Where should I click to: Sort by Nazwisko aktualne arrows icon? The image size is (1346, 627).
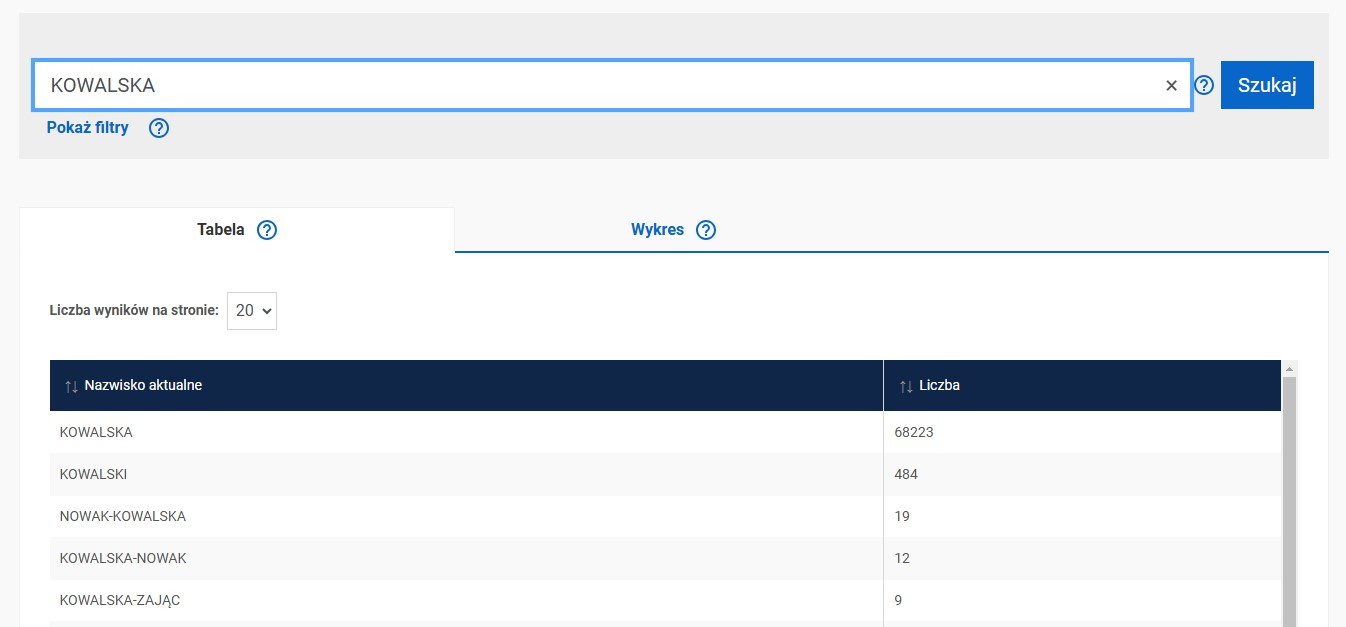pos(71,386)
